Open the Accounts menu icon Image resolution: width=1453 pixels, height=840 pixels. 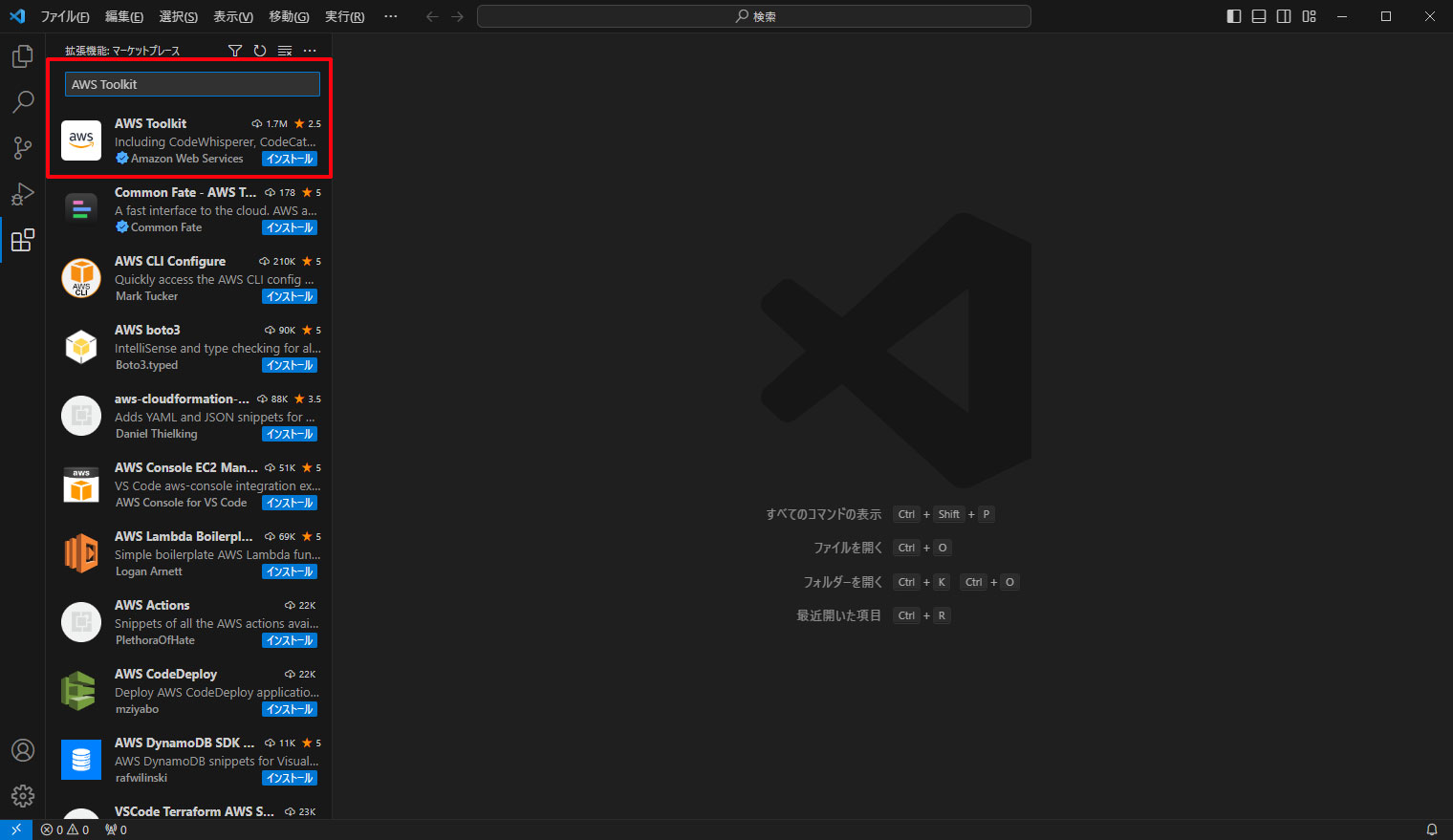[23, 750]
